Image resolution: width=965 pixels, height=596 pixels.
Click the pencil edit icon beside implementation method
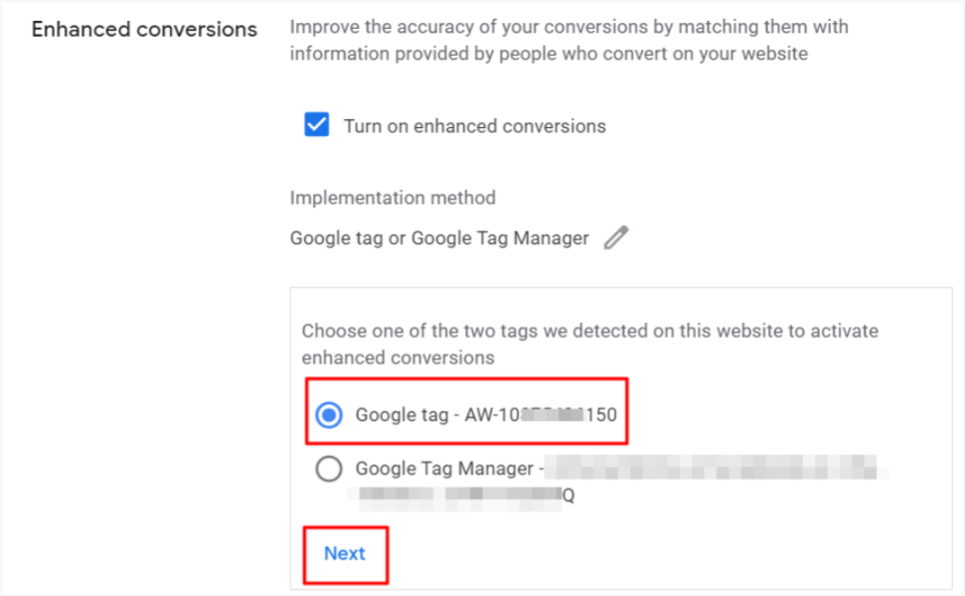click(x=616, y=238)
